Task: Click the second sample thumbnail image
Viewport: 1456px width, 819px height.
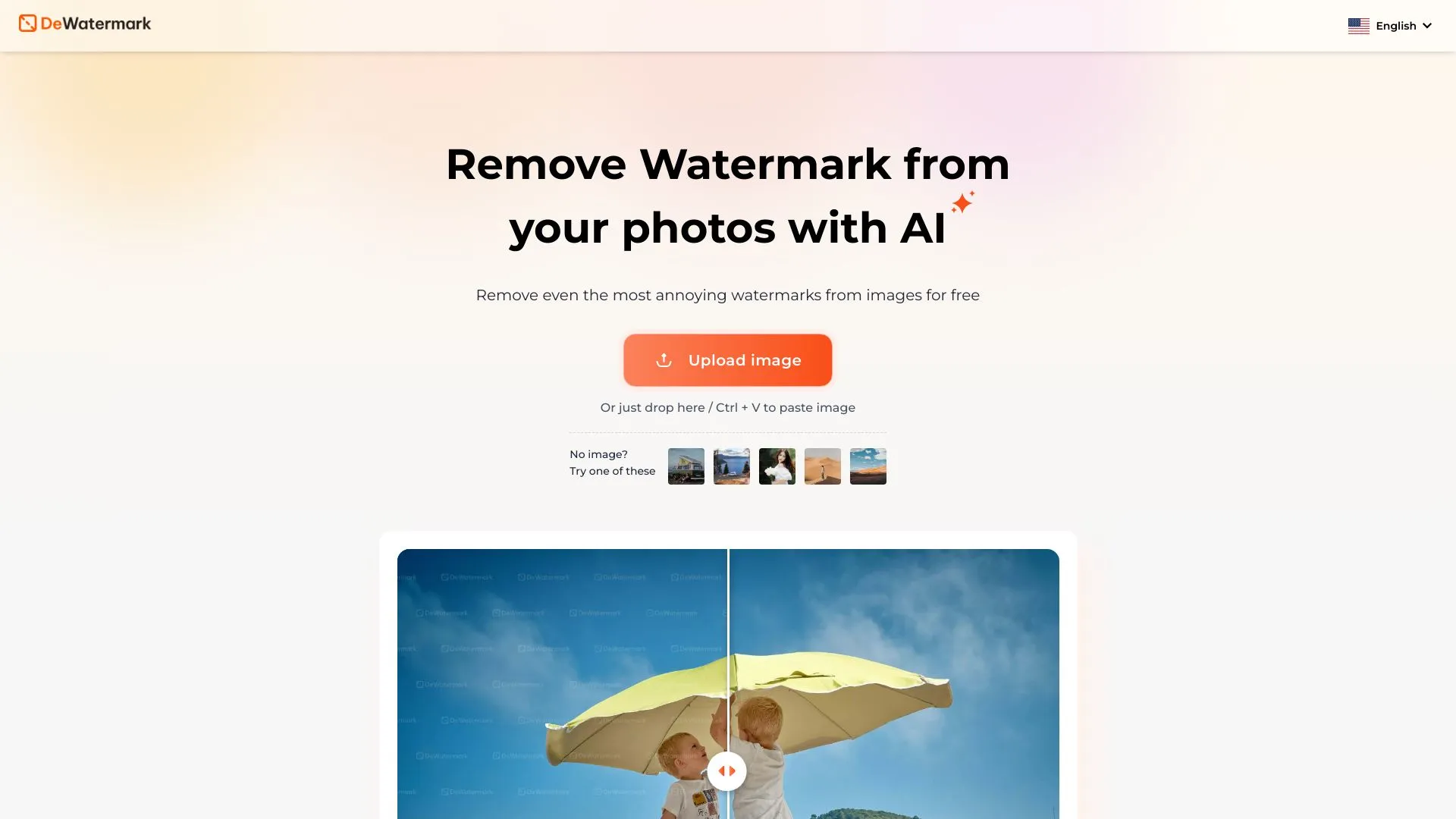Action: pos(732,466)
